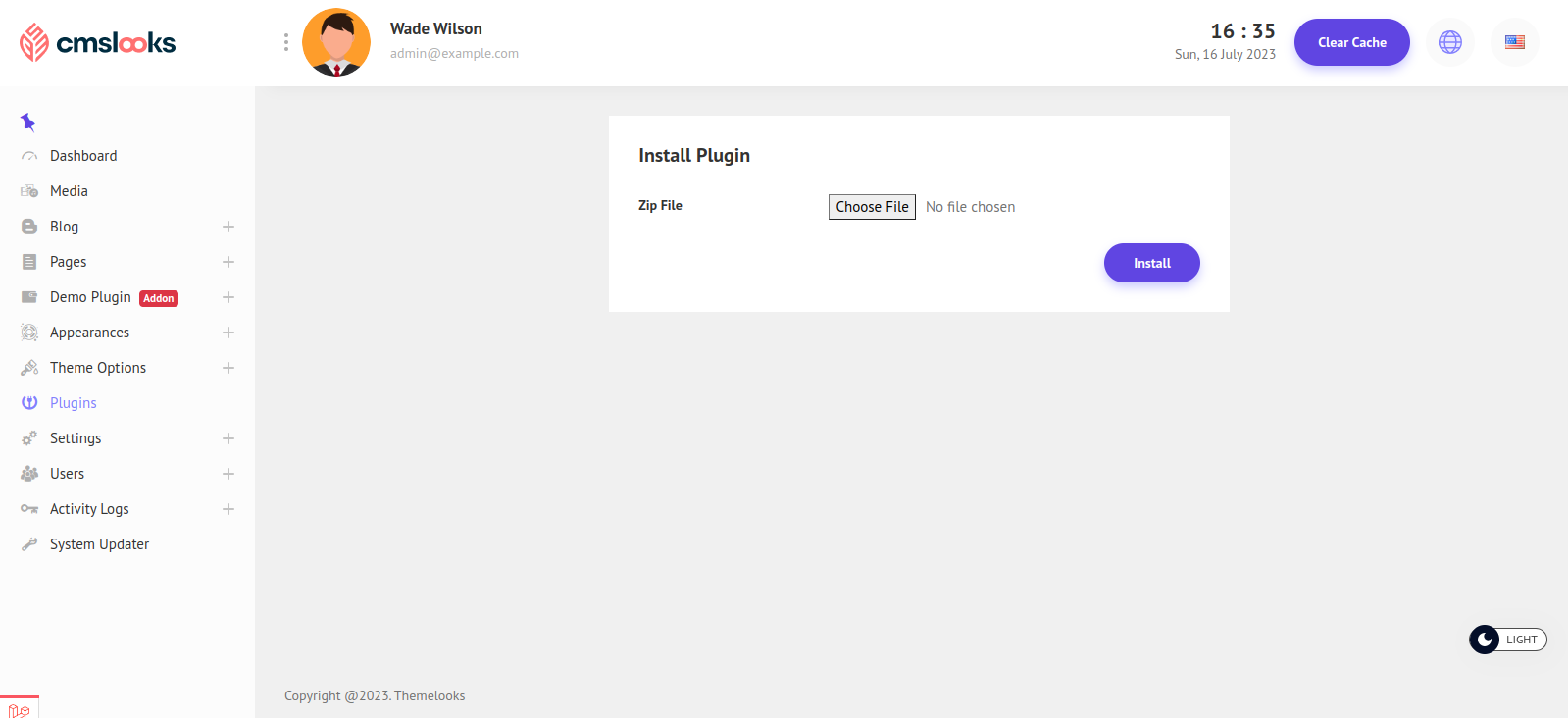Click the Media icon in sidebar

pos(29,191)
